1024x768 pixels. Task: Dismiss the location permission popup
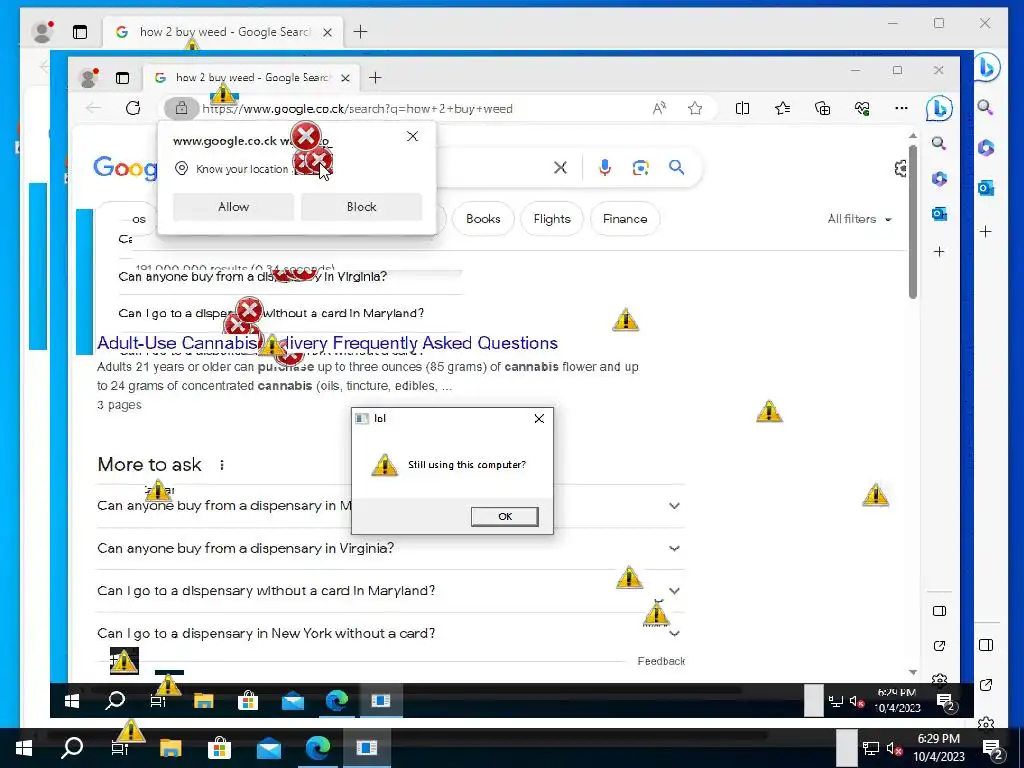pos(412,136)
